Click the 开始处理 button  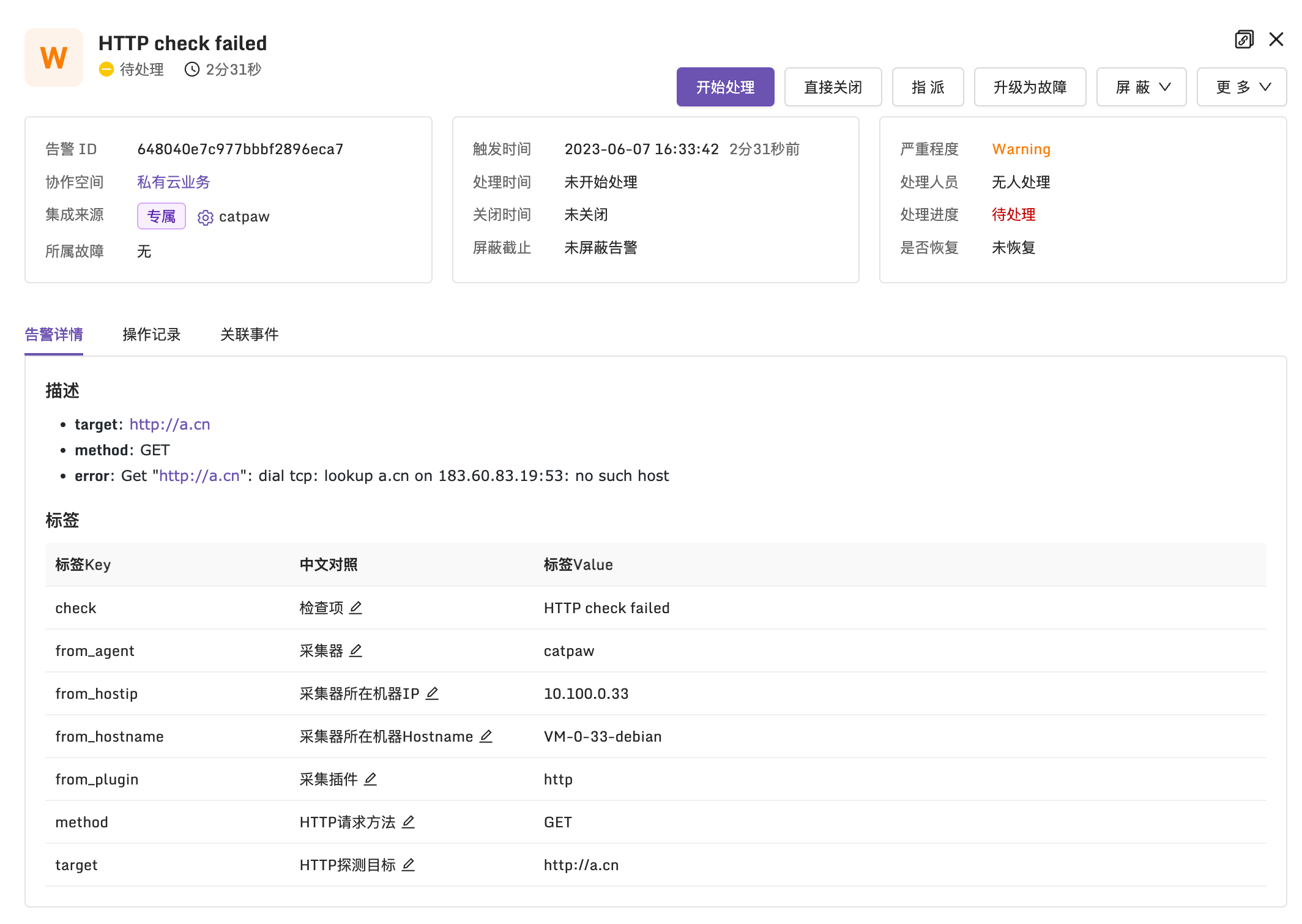[x=725, y=87]
